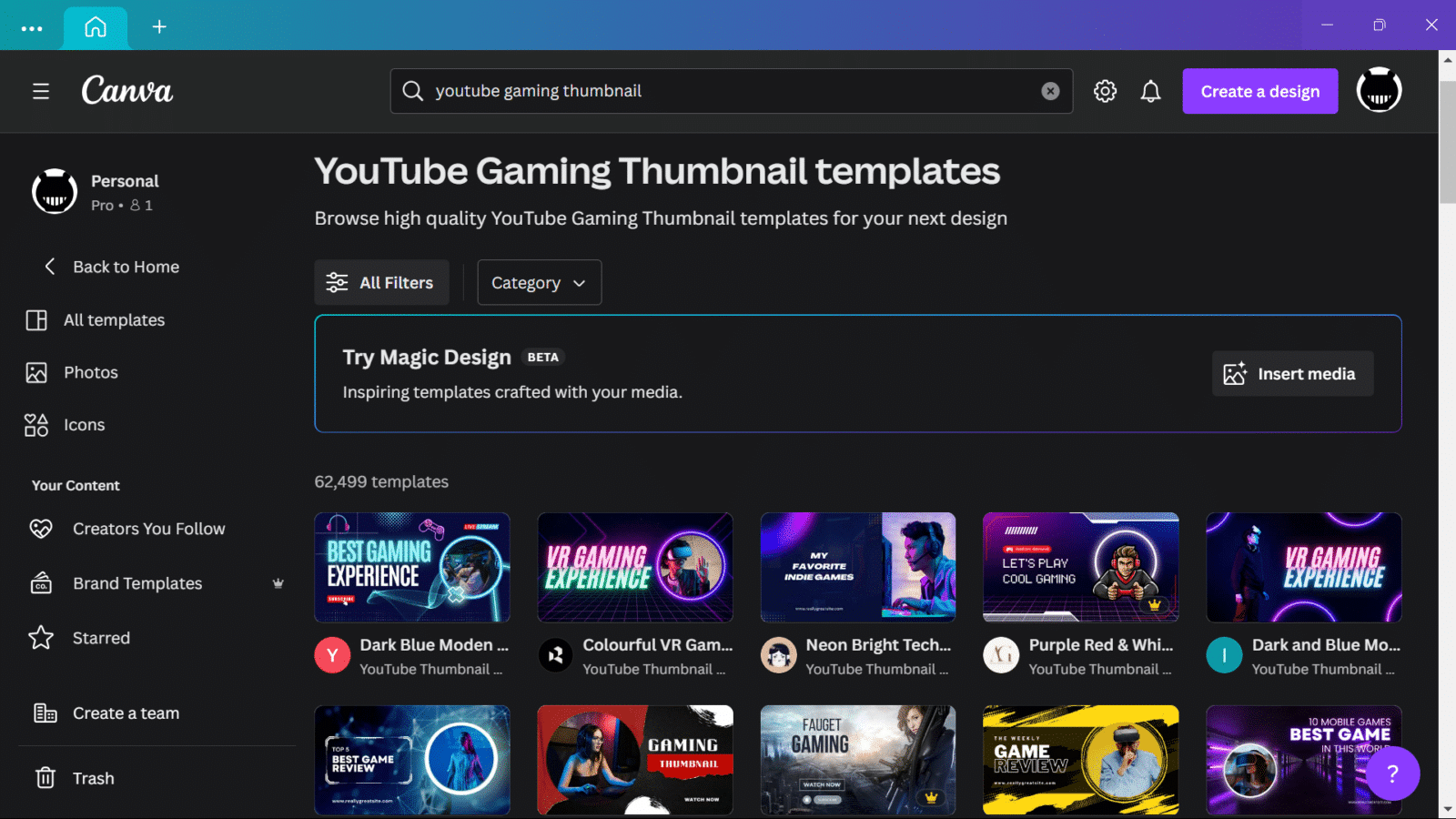Open All Filters panel
1456x819 pixels.
[381, 283]
